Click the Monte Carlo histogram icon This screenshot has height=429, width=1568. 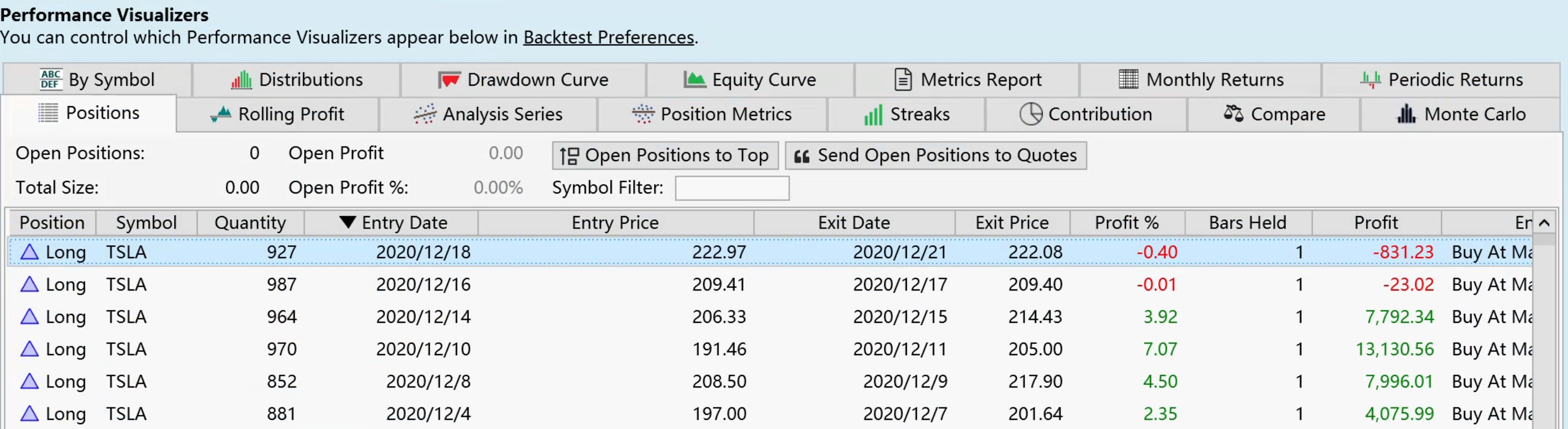(x=1406, y=114)
